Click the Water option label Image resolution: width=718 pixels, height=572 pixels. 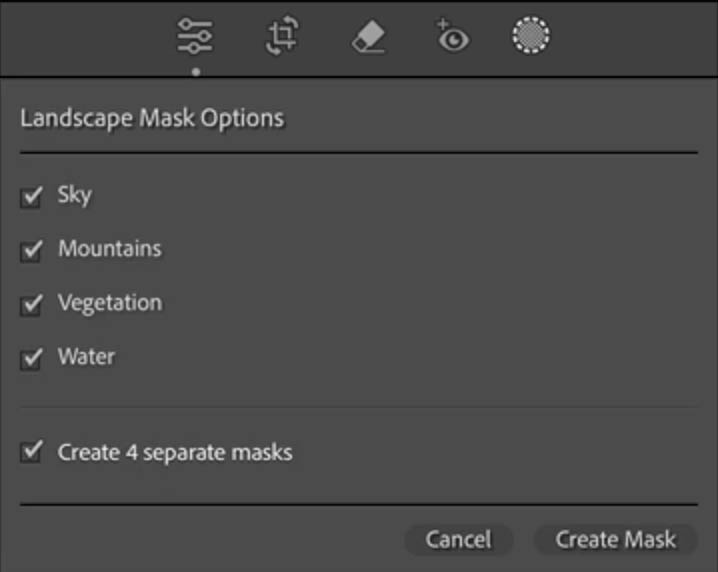(x=86, y=357)
